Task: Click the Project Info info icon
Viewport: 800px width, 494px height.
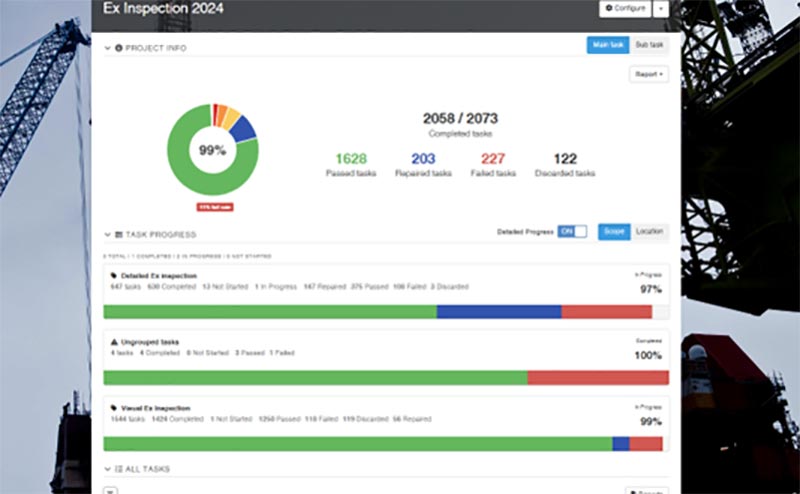Action: (x=119, y=47)
